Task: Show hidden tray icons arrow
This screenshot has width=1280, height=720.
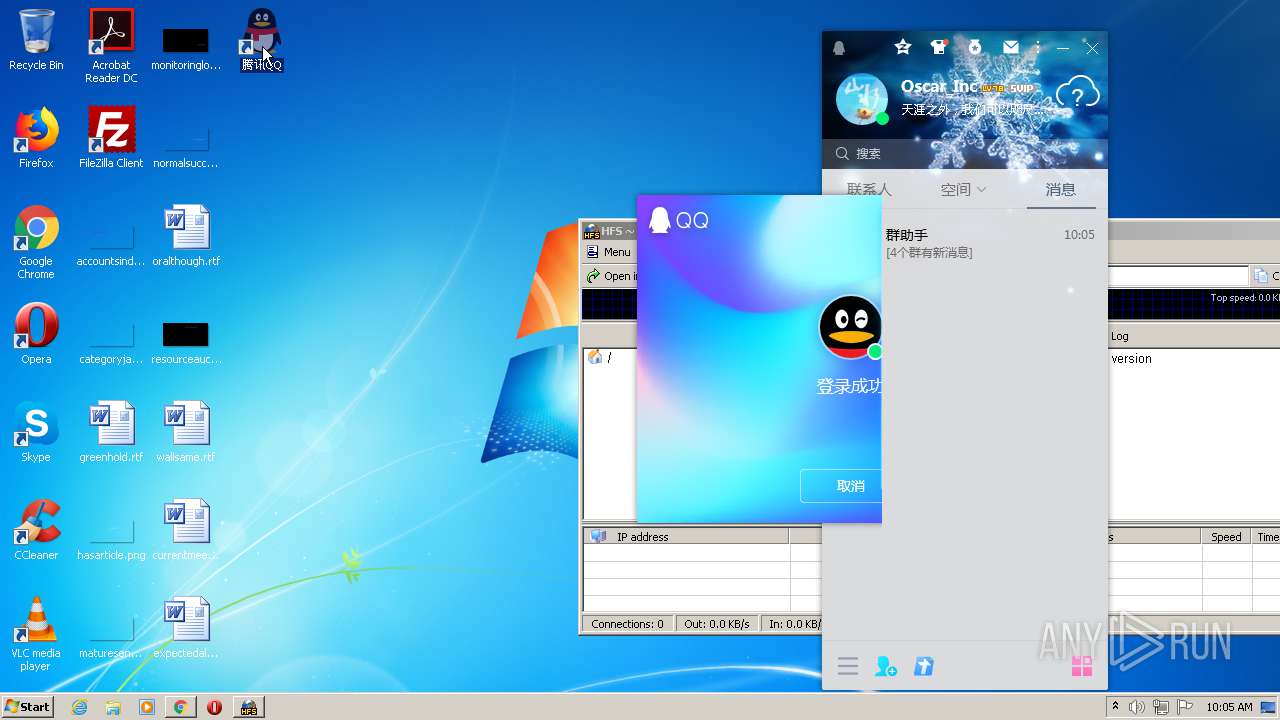Action: click(1116, 707)
